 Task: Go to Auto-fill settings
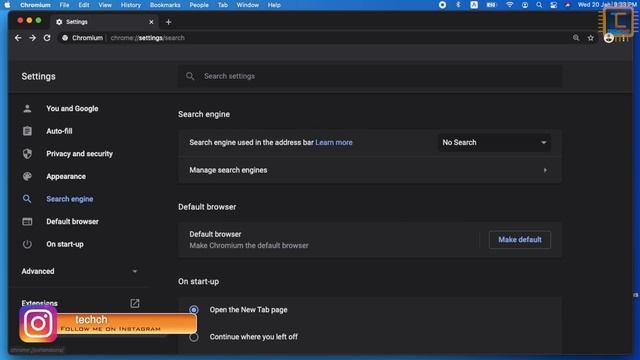click(x=59, y=131)
